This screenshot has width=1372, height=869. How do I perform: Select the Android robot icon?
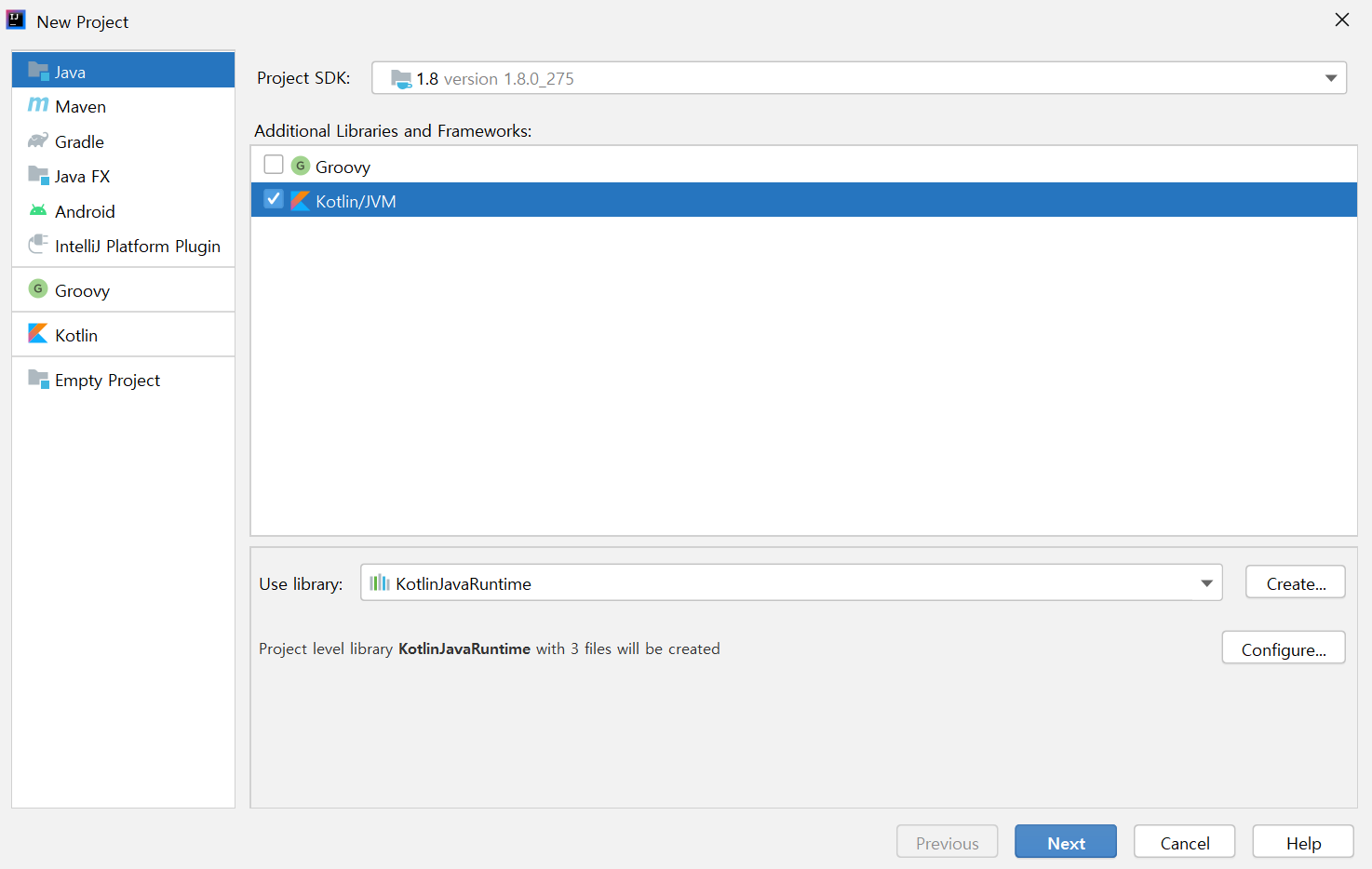pyautogui.click(x=38, y=210)
